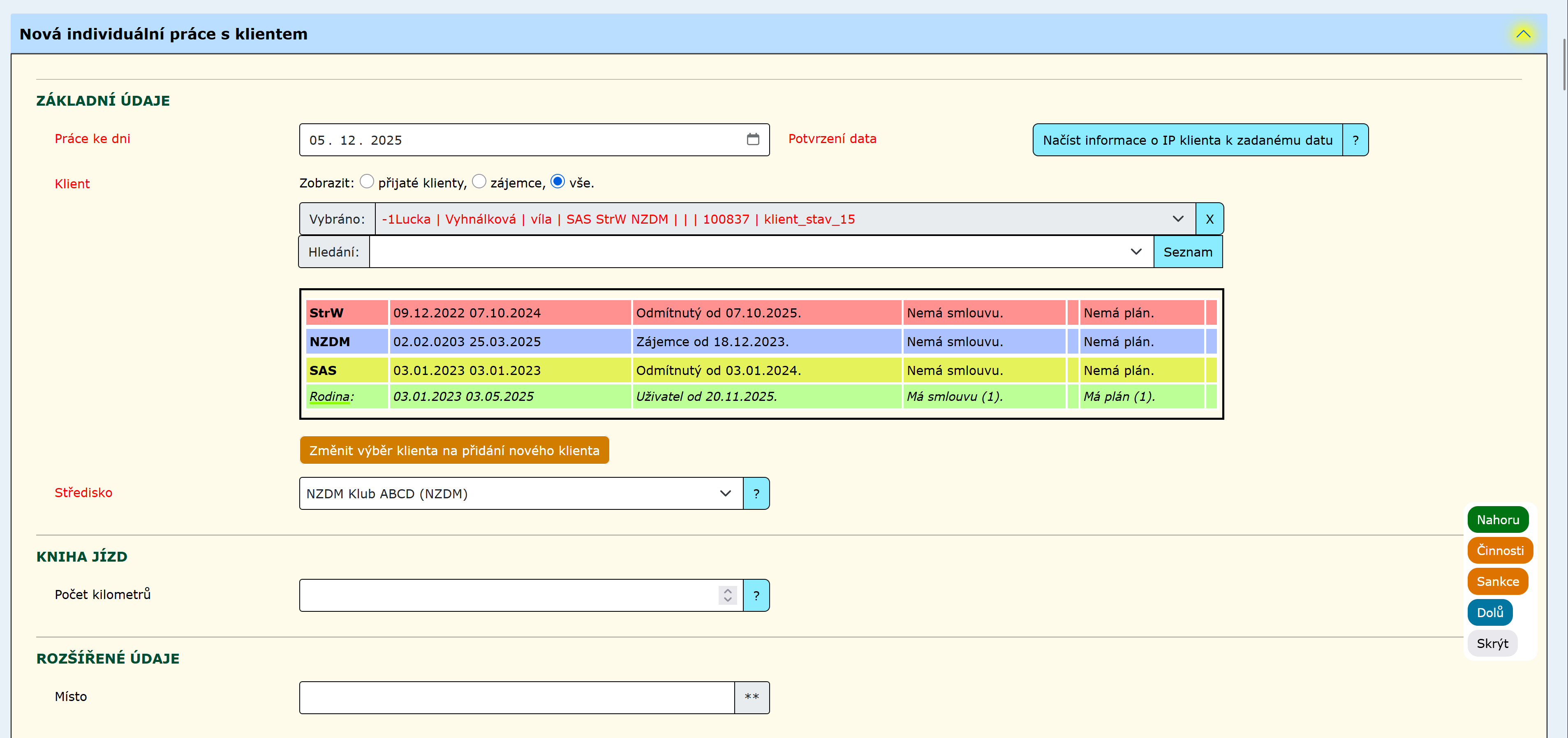Collapse the panel with the yellow chevron icon
The width and height of the screenshot is (1568, 738).
click(x=1522, y=34)
